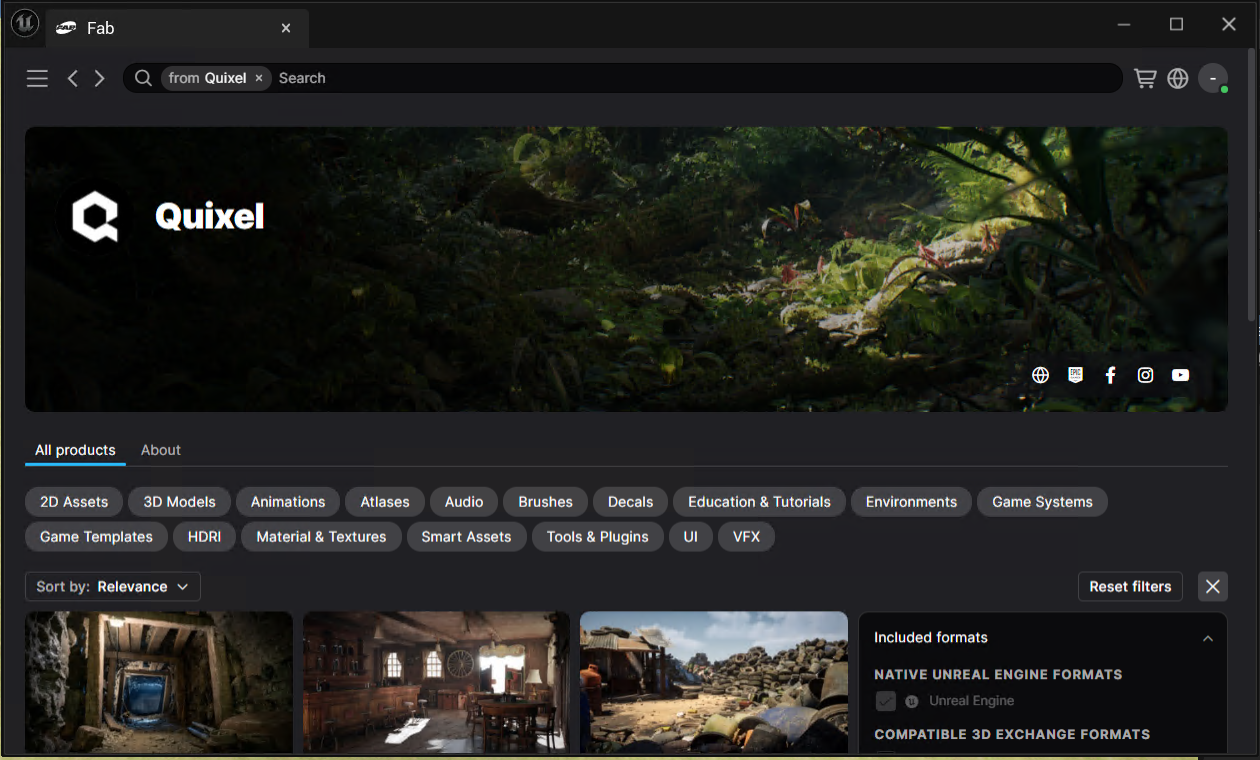Filter by Education & Tutorials category
The image size is (1260, 760).
click(x=759, y=502)
